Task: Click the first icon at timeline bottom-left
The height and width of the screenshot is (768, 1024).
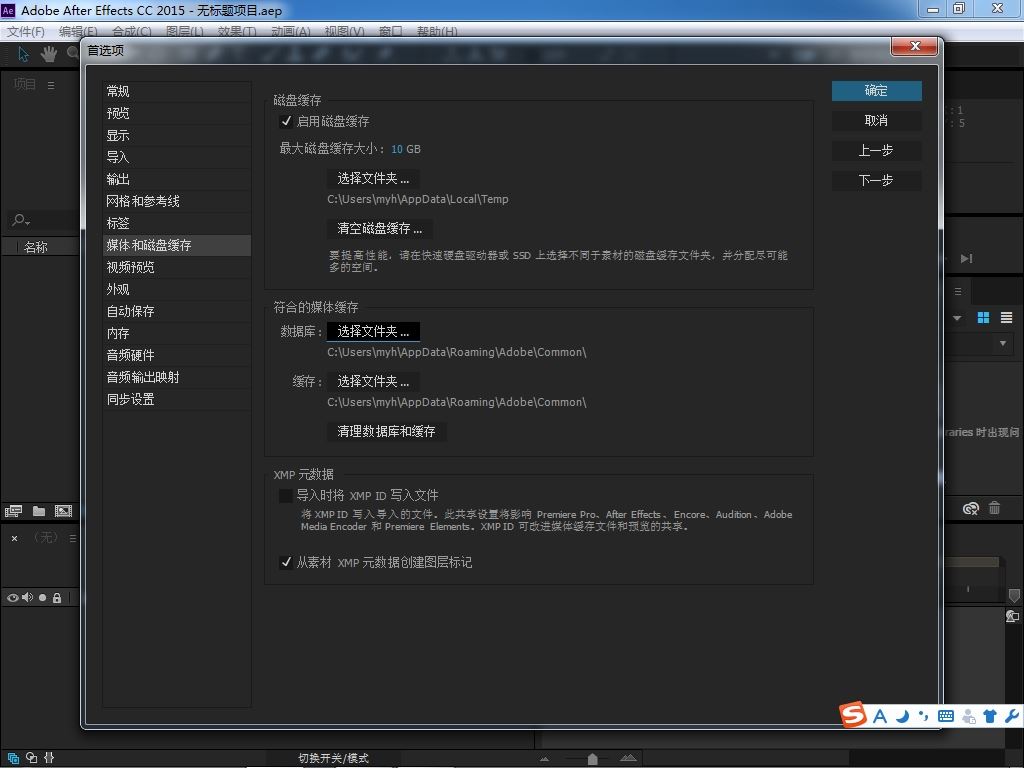Action: coord(13,758)
